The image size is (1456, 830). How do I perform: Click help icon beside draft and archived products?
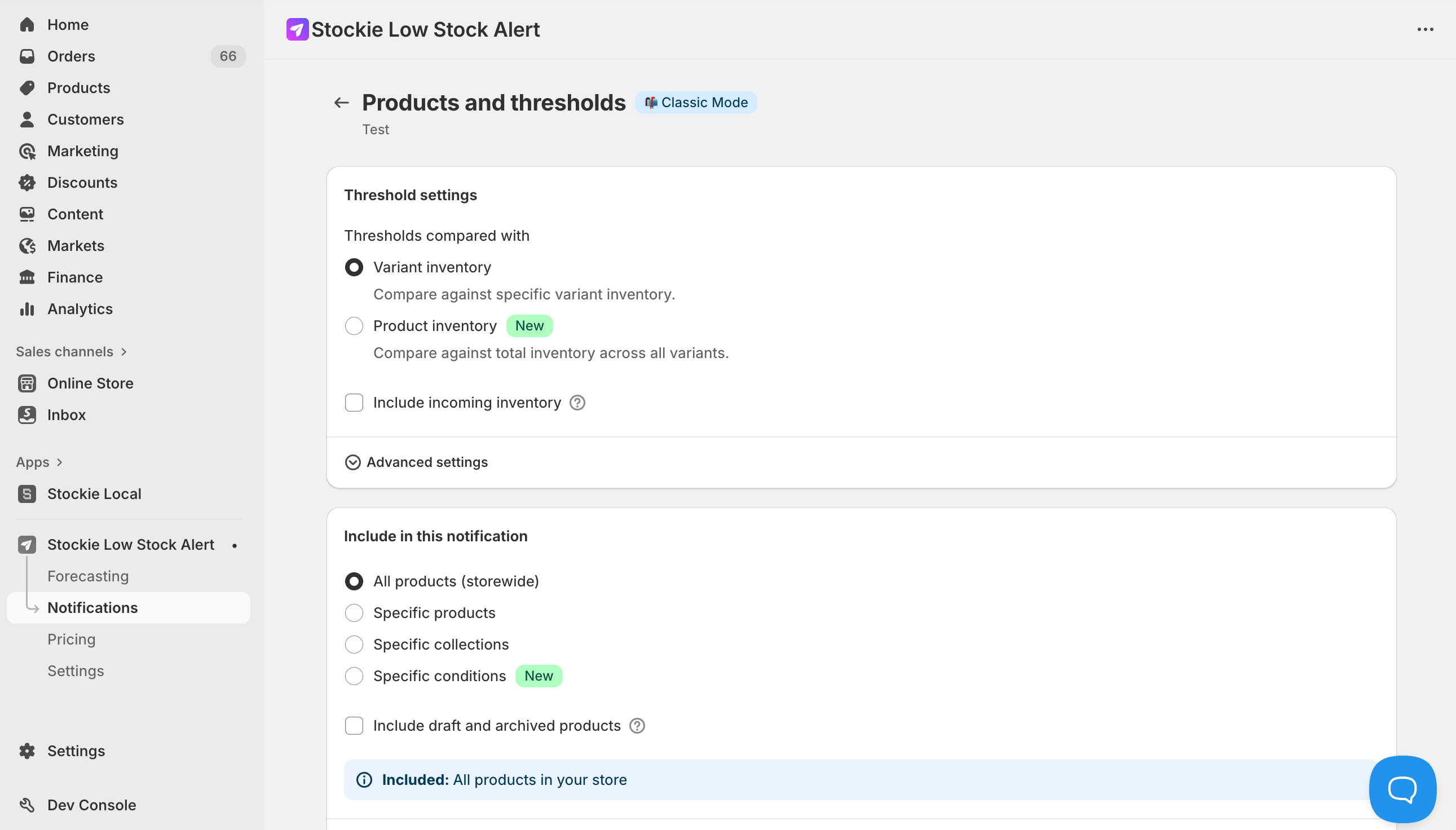click(x=637, y=726)
